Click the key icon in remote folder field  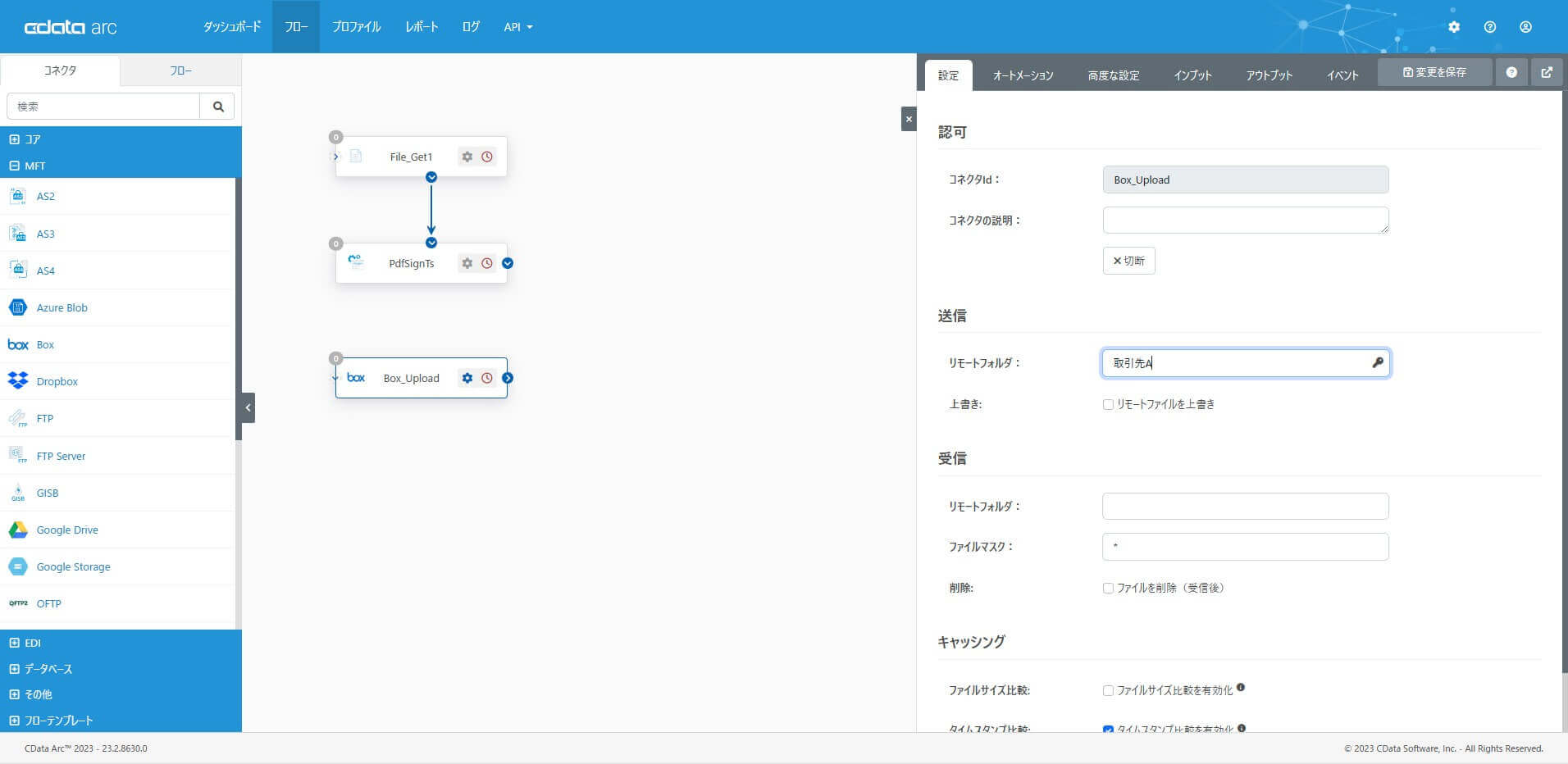1378,362
